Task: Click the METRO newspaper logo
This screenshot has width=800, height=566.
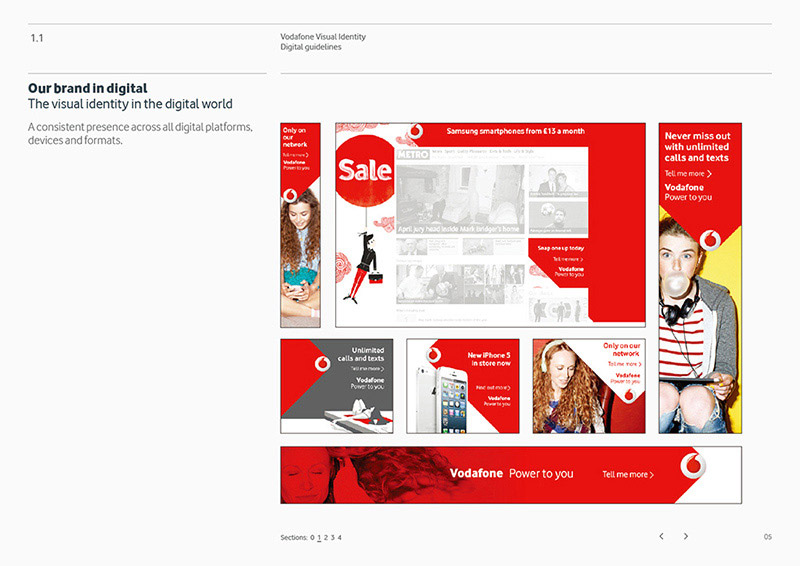Action: [413, 154]
